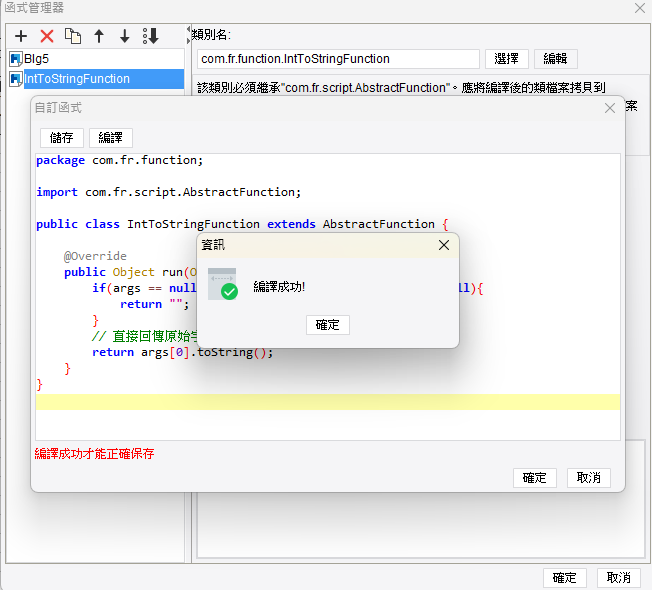Image resolution: width=652 pixels, height=590 pixels.
Task: Click the red 編譯成功才能正確保存 hint text
Action: click(x=94, y=454)
